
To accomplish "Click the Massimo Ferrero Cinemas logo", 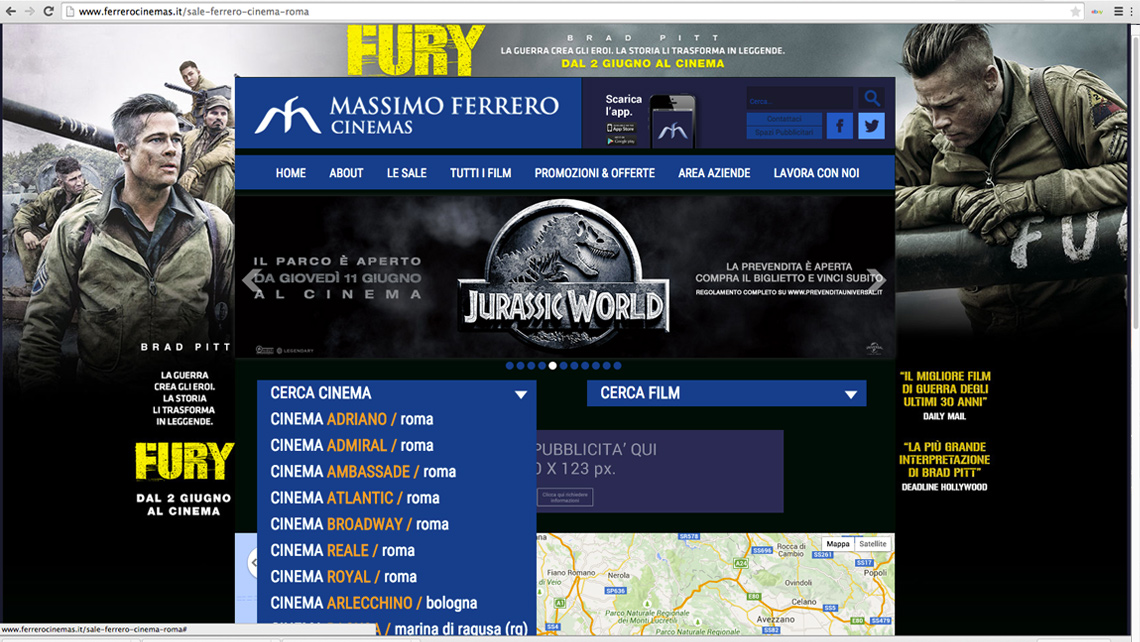I will pyautogui.click(x=407, y=115).
